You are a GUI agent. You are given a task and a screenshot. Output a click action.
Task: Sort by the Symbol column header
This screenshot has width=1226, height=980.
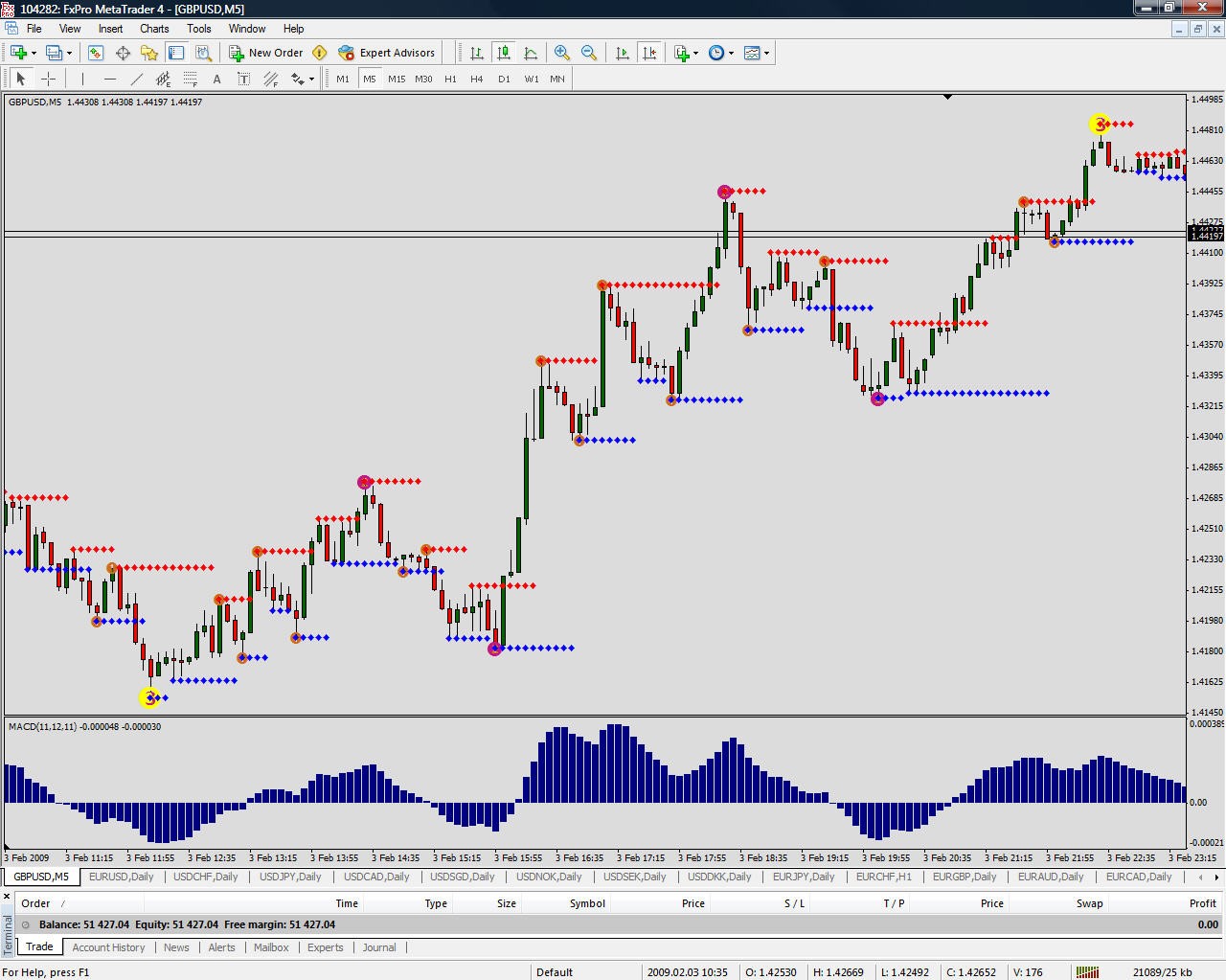[587, 903]
